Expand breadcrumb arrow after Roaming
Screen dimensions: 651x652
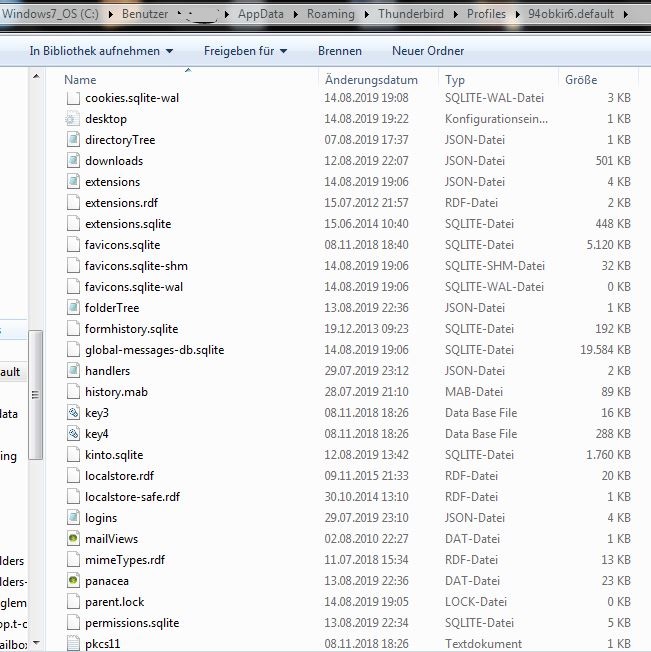coord(367,15)
